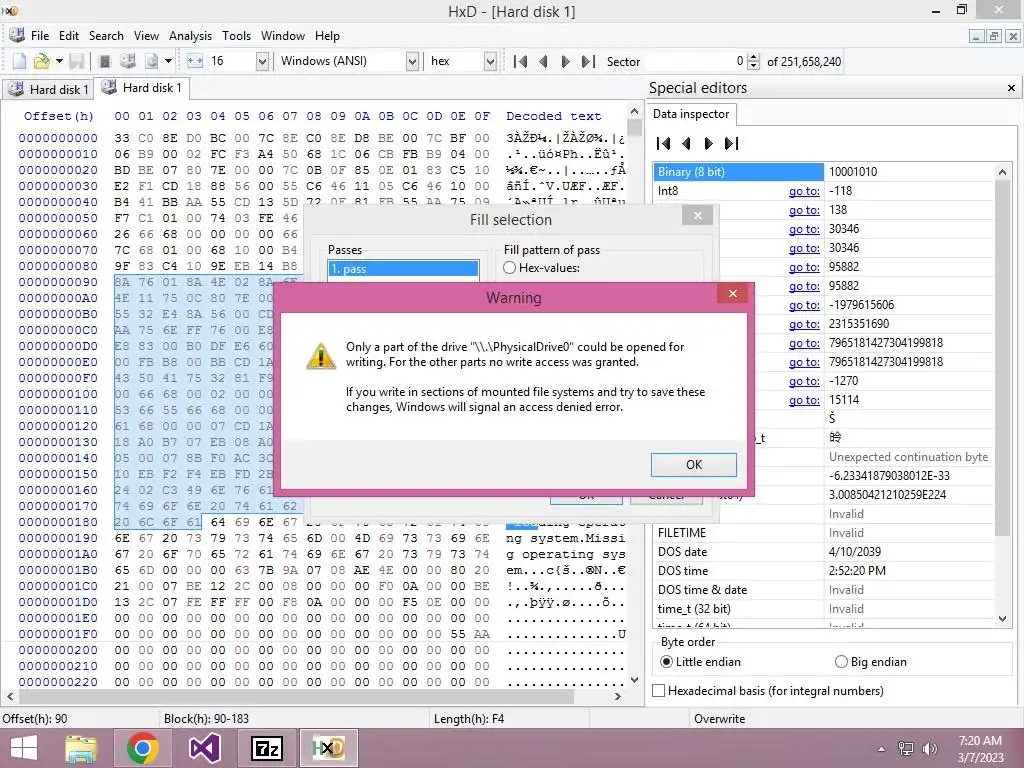Screen dimensions: 1024x768
Task: Data inspector: move to previous byte arrow
Action: 686,143
